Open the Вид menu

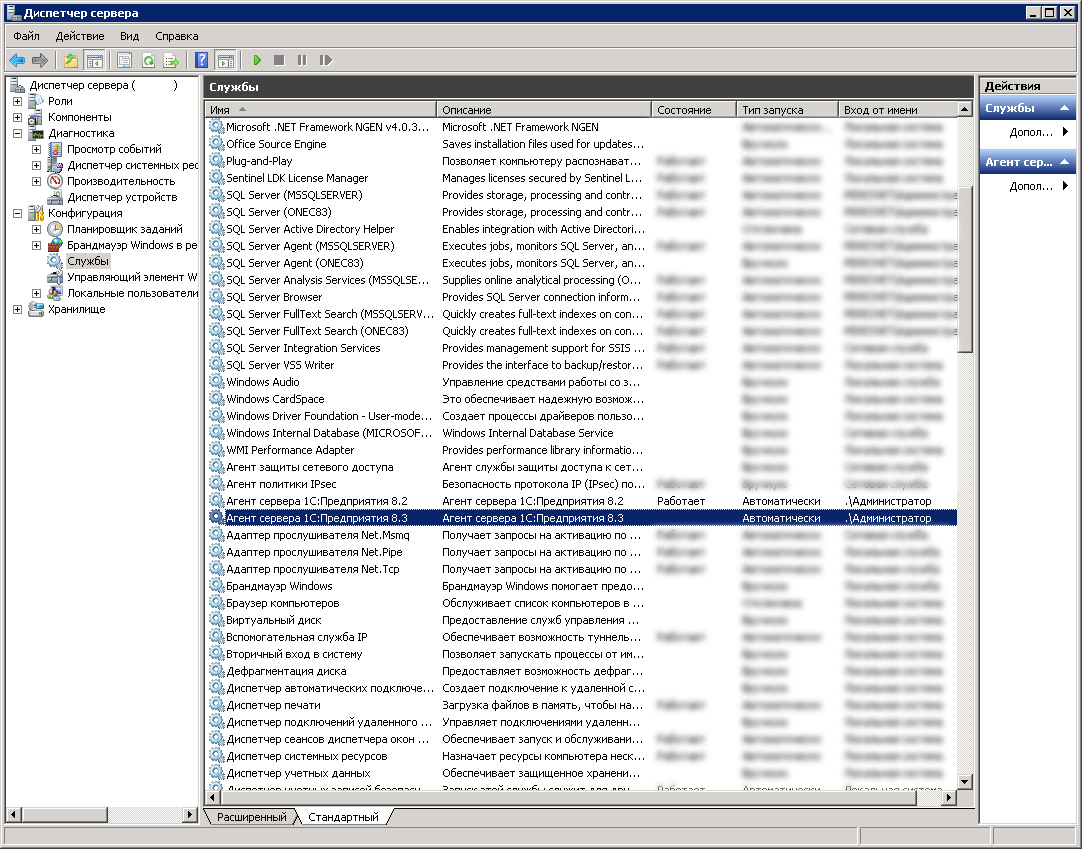(130, 36)
